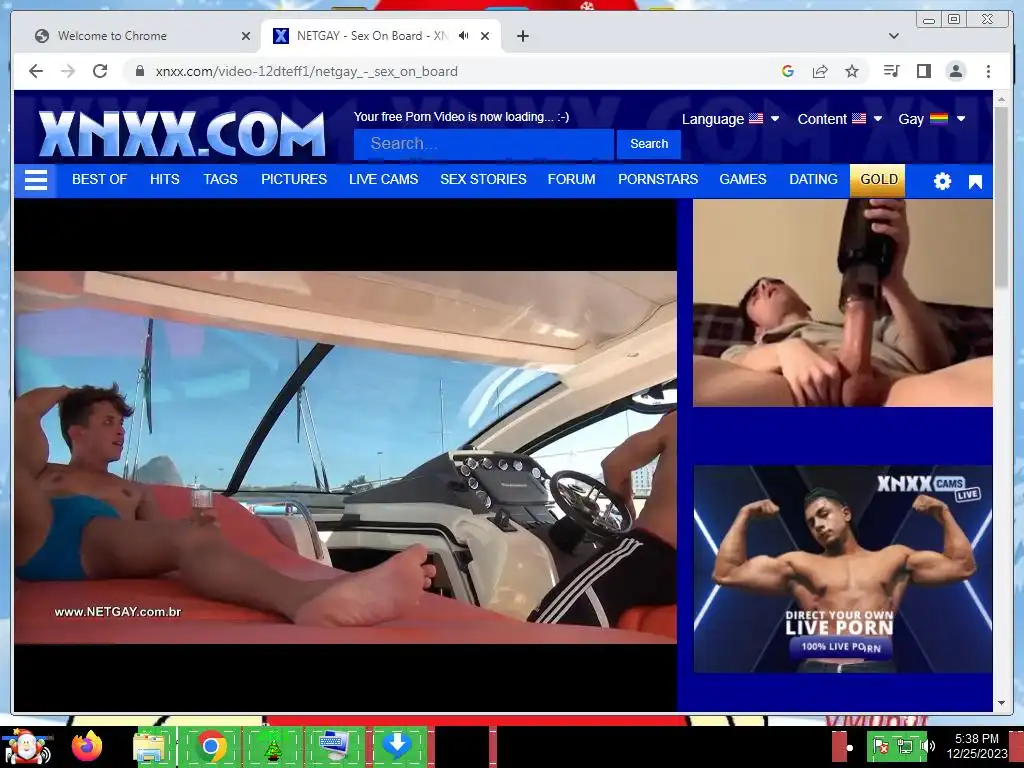Open a new browser tab
The image size is (1024, 768).
[x=522, y=36]
